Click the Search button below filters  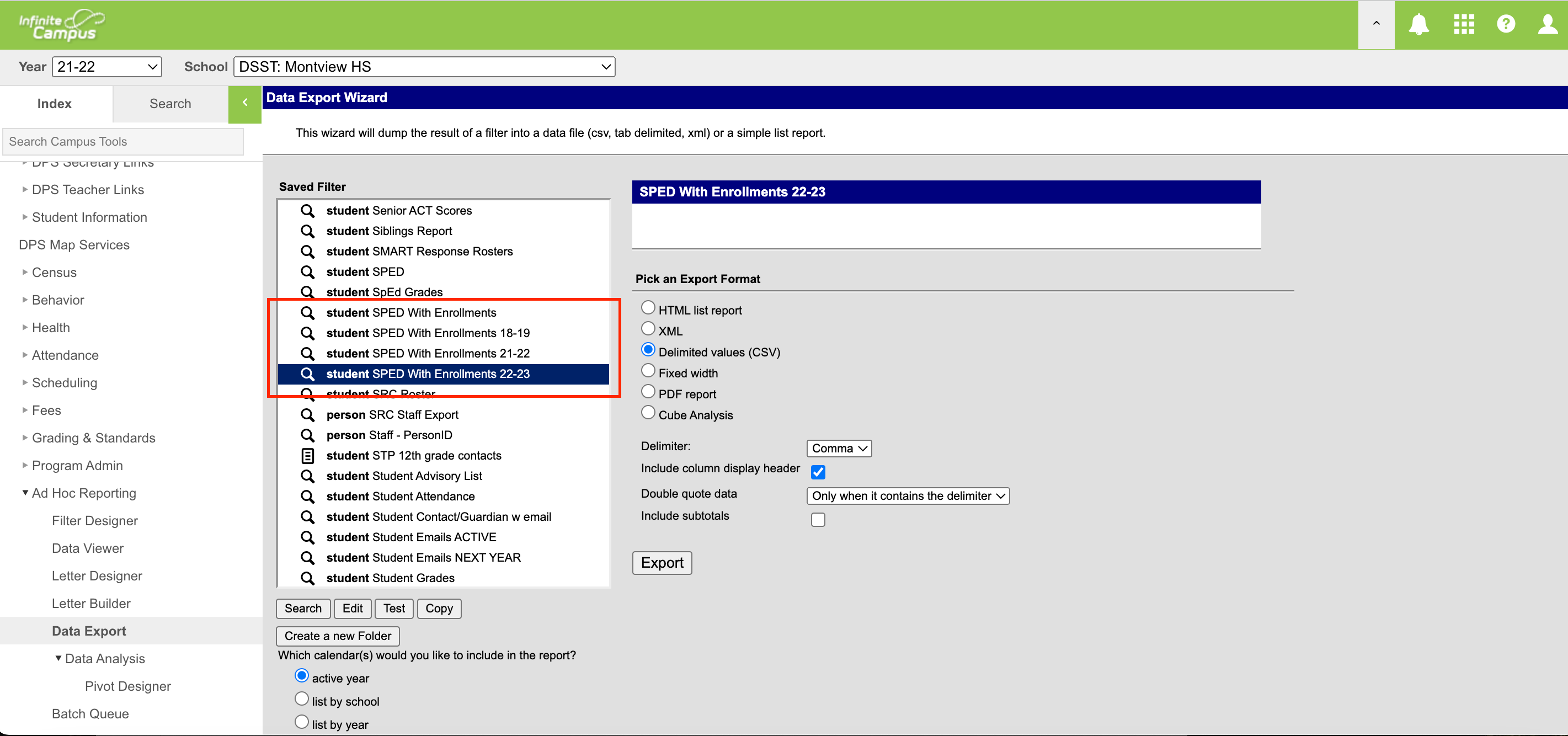(x=303, y=609)
